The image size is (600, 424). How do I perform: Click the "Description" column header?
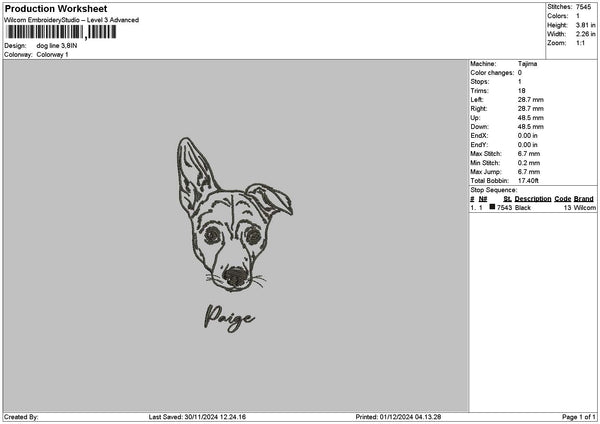[533, 199]
